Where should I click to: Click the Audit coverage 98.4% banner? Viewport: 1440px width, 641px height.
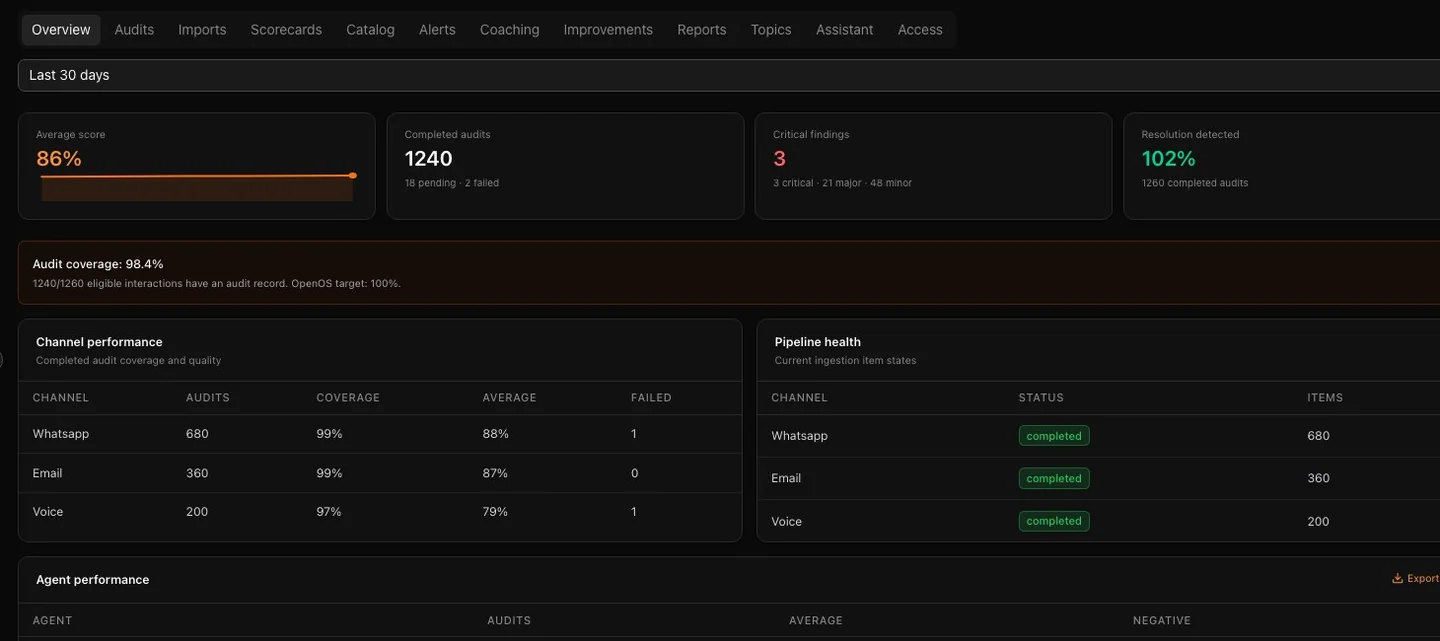729,273
